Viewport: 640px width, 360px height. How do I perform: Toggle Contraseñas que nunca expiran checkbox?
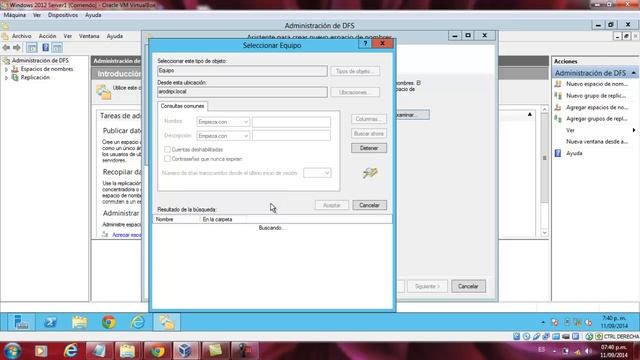pos(167,158)
